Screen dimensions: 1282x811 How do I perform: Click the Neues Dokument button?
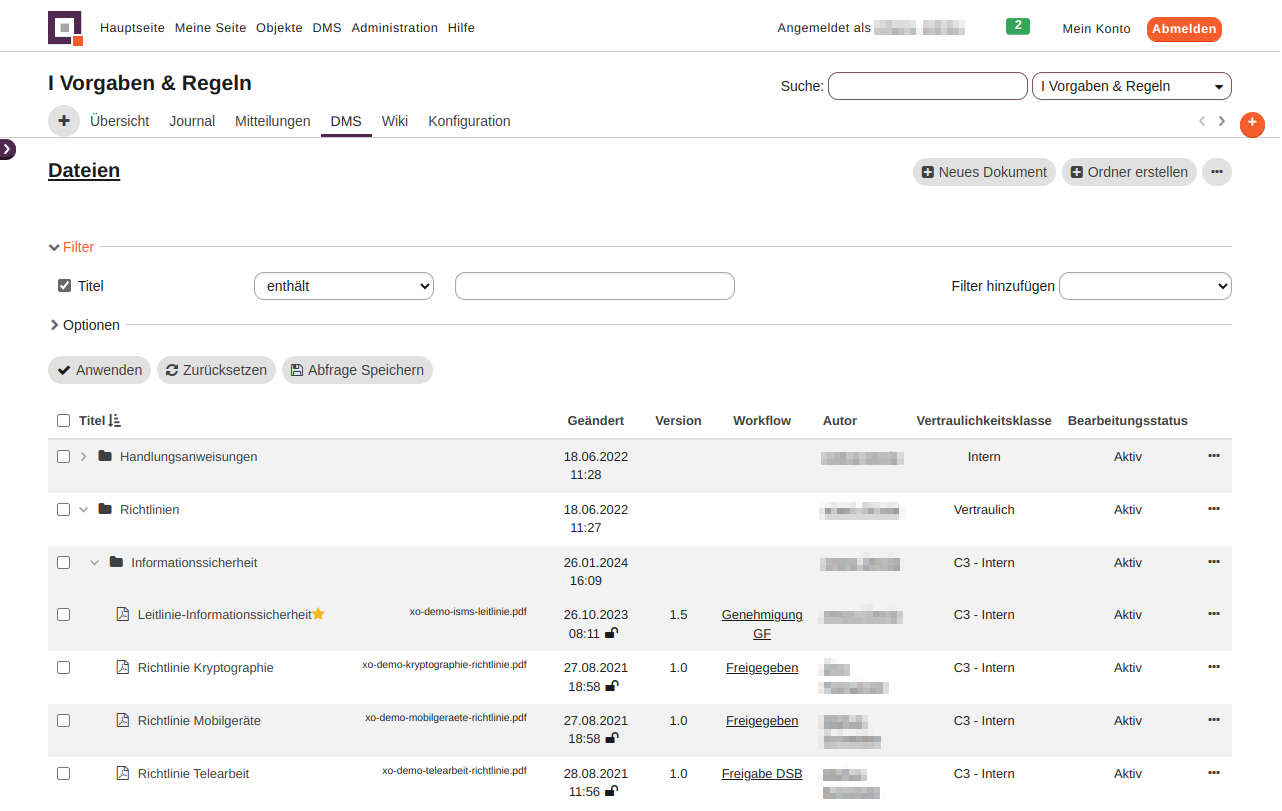pyautogui.click(x=983, y=172)
